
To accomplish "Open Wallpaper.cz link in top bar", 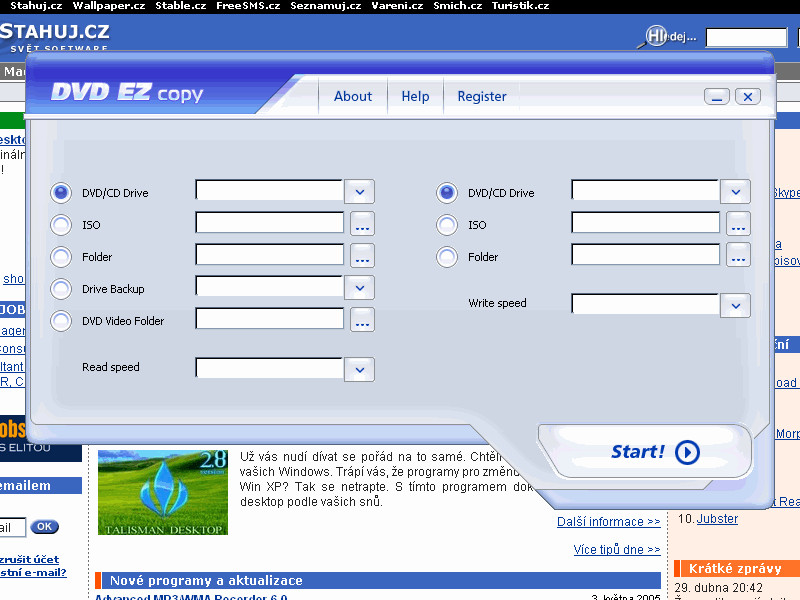I will click(109, 6).
